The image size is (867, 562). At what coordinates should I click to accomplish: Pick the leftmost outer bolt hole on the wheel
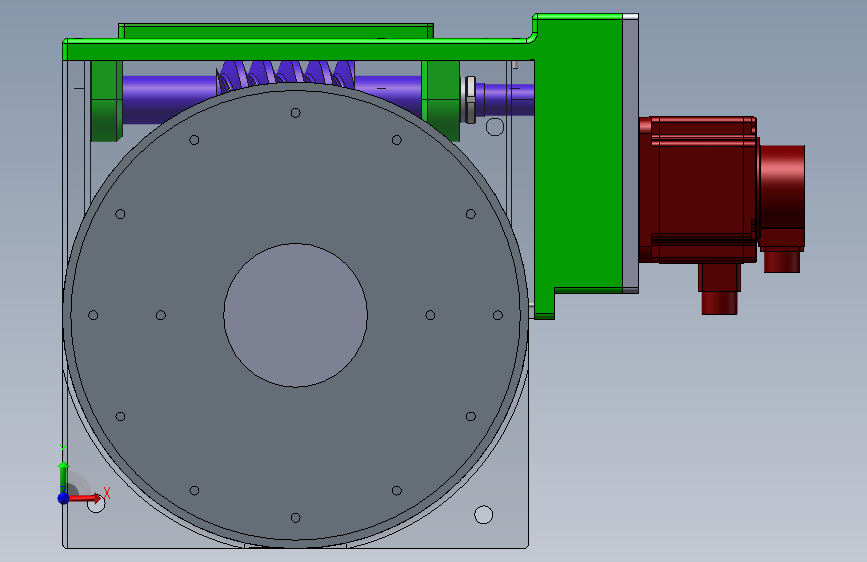93,315
